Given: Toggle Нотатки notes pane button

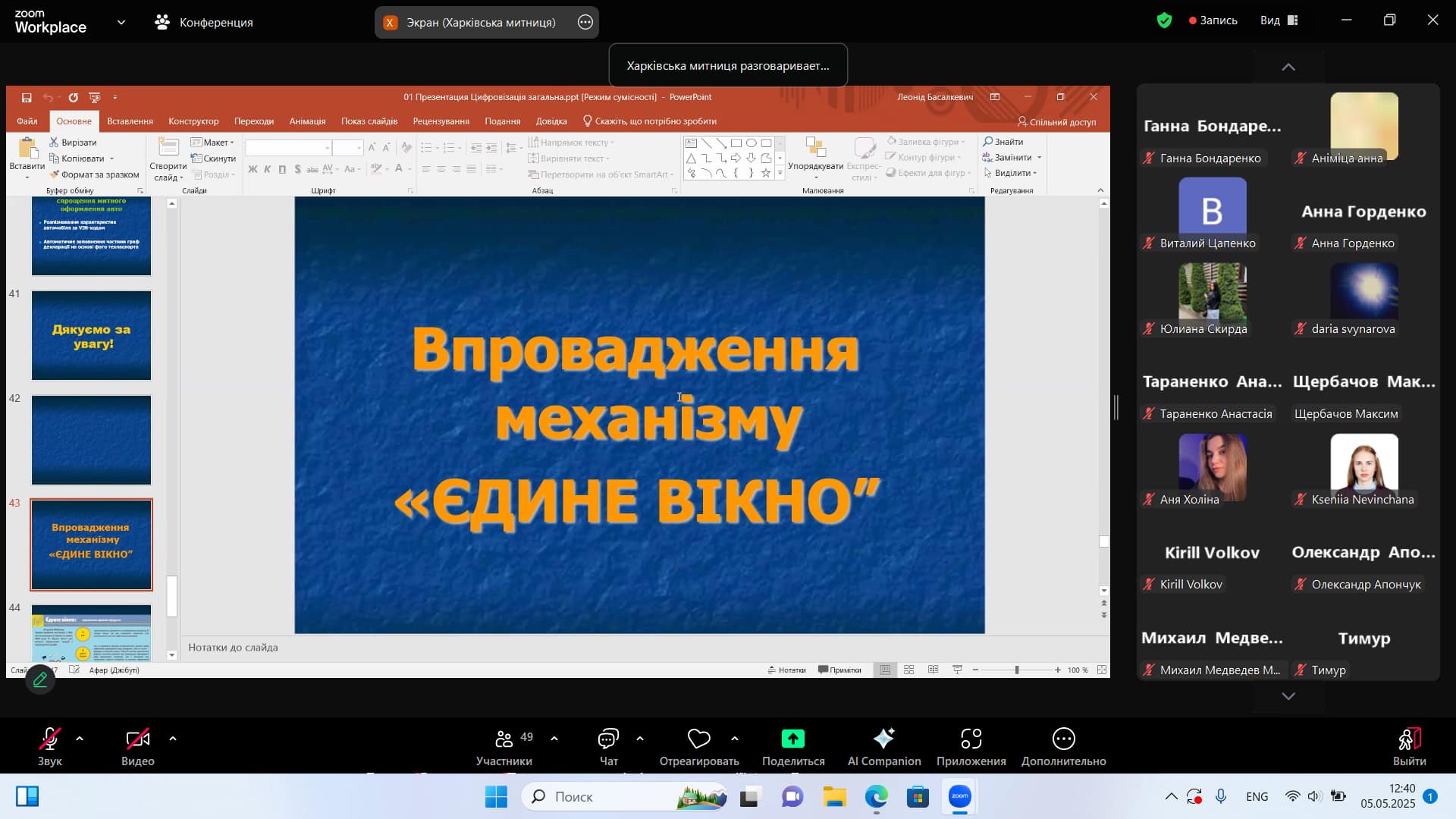Looking at the screenshot, I should pos(786,670).
